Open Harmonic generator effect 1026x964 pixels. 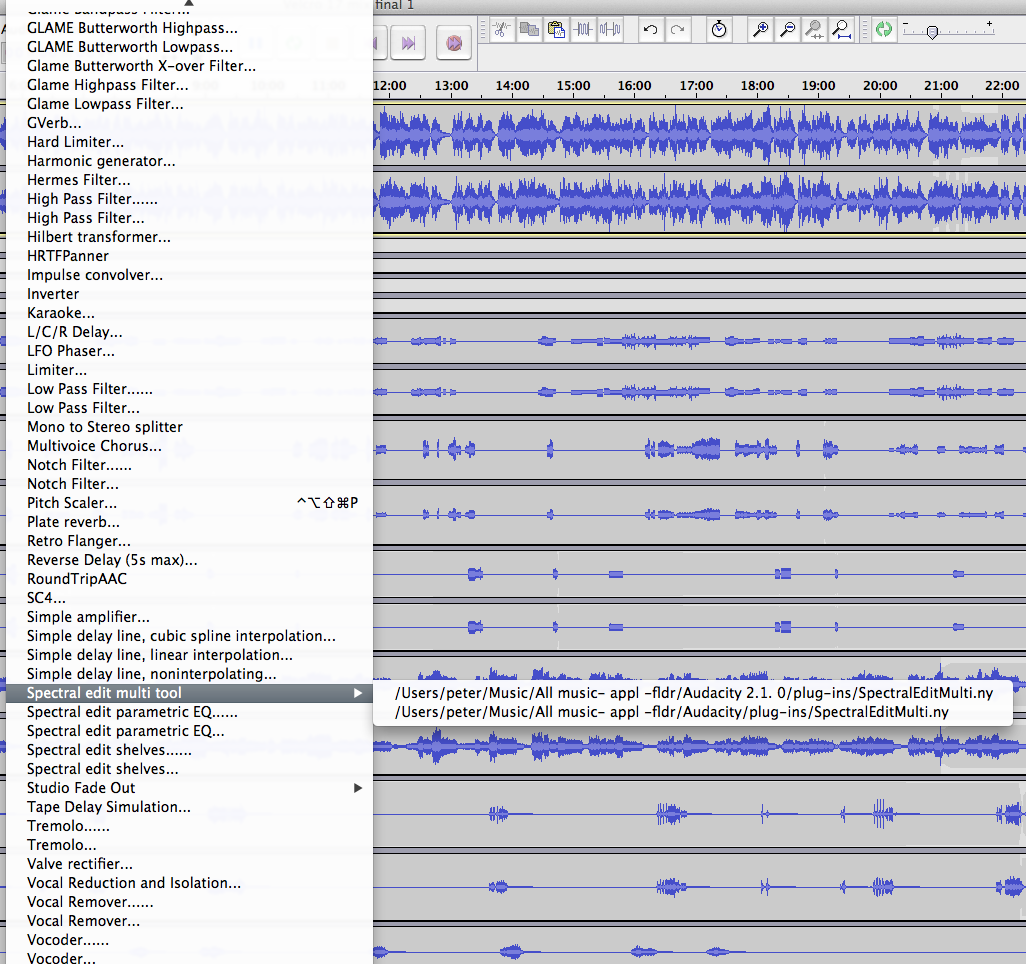pyautogui.click(x=189, y=161)
